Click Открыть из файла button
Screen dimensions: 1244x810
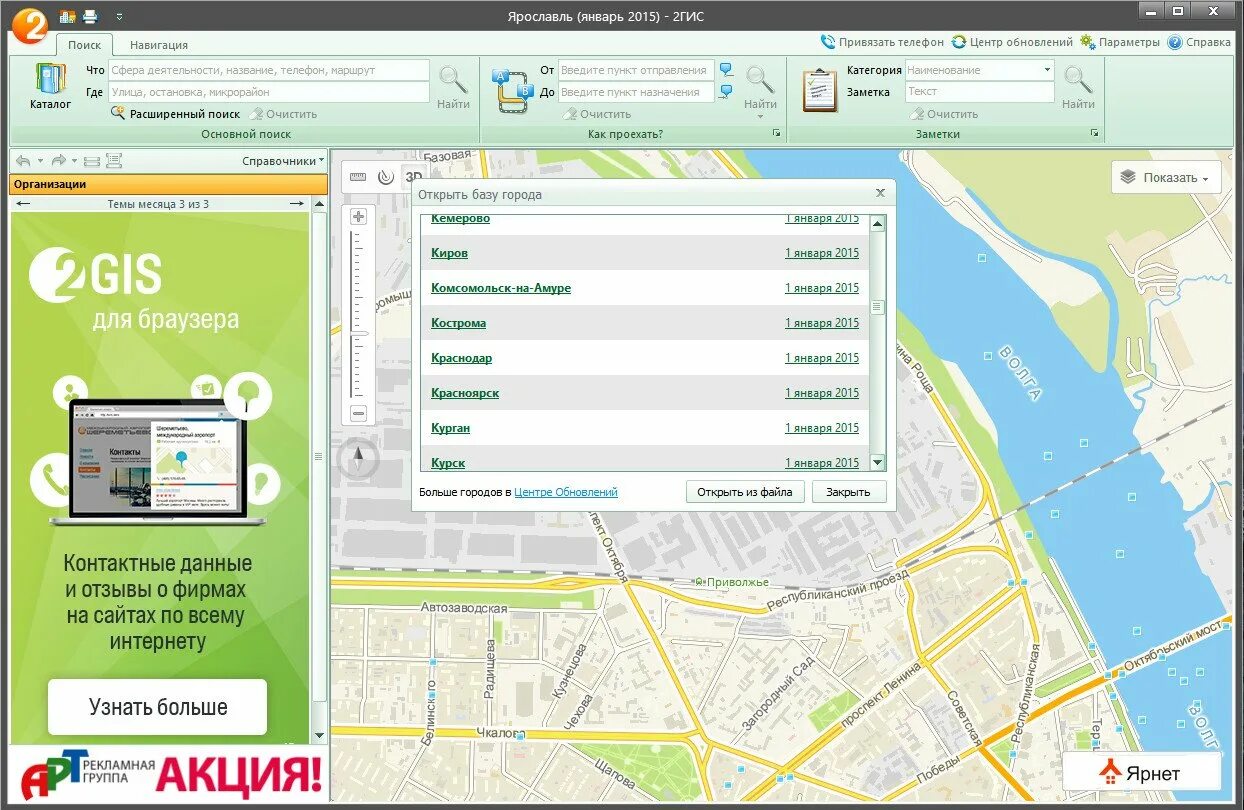click(745, 492)
